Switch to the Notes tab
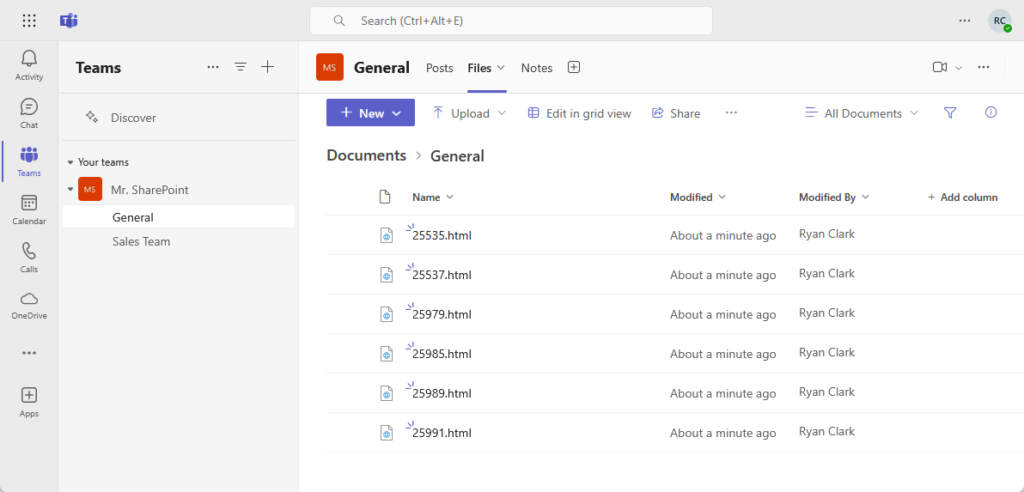The height and width of the screenshot is (492, 1024). click(536, 67)
